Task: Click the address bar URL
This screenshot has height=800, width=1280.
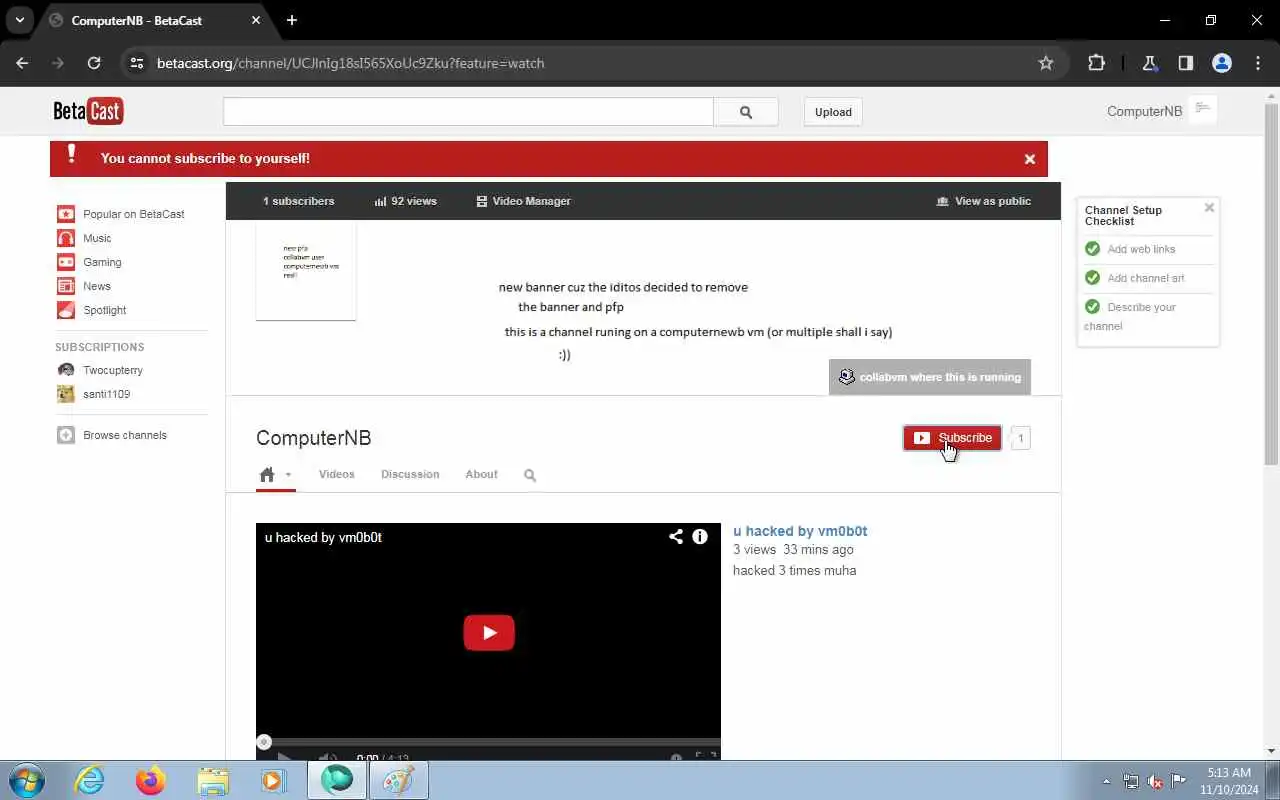Action: (351, 63)
